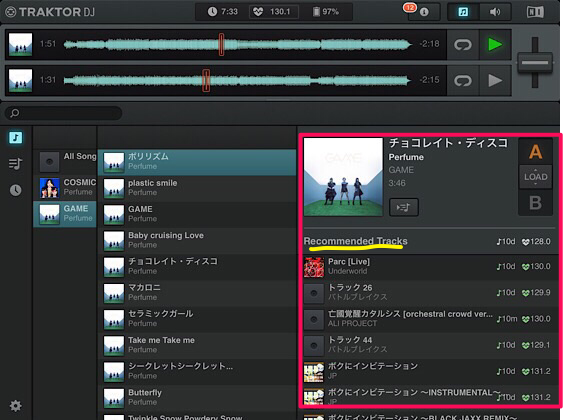Screen dimensions: 563x420
Task: Select GAME album in album list
Action: 65,214
